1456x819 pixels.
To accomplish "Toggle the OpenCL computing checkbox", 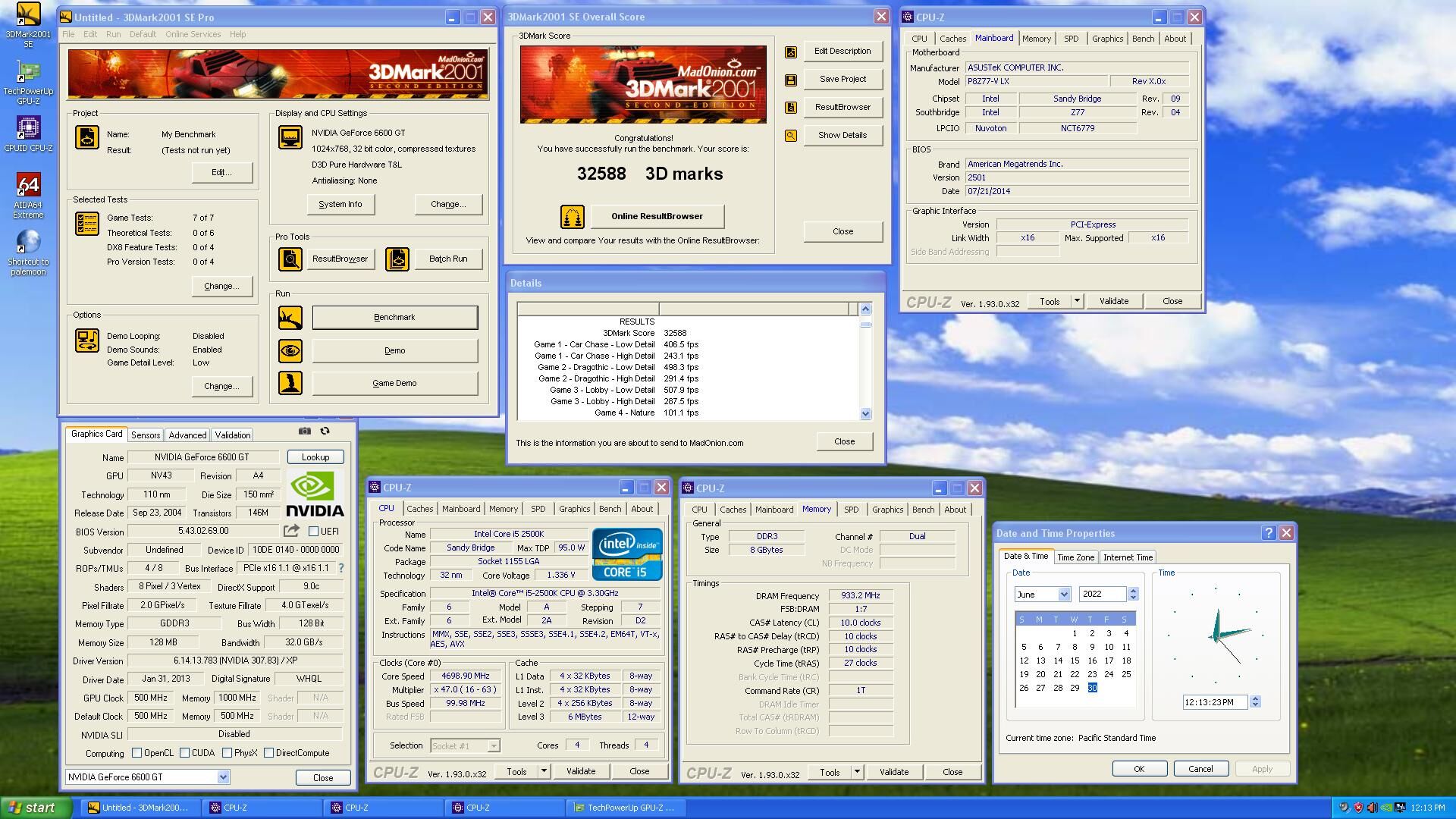I will coord(137,753).
